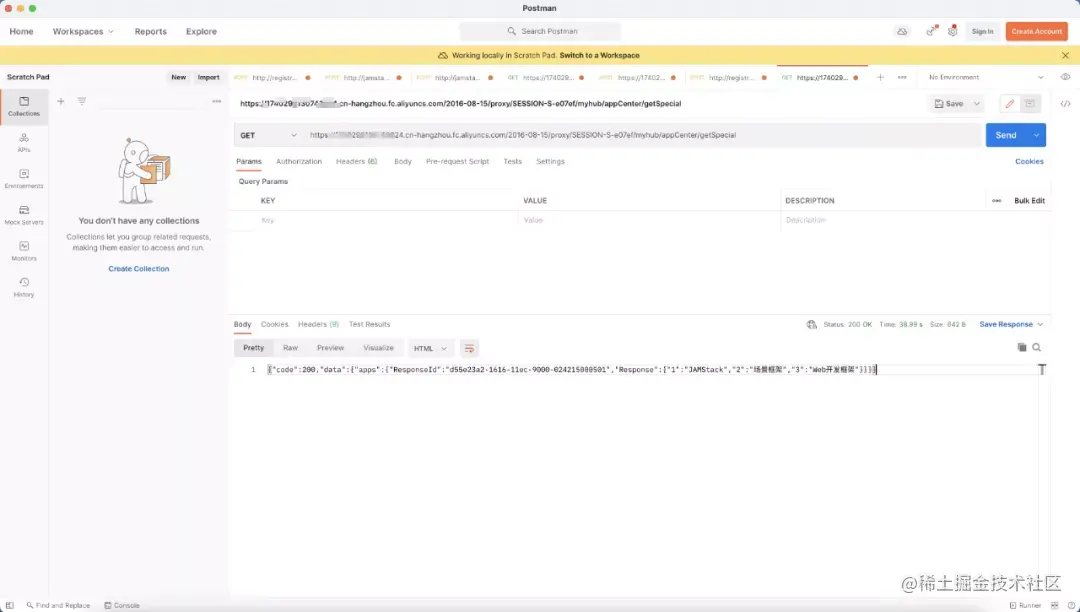Go to Home in top navigation
The height and width of the screenshot is (612, 1080).
click(21, 32)
